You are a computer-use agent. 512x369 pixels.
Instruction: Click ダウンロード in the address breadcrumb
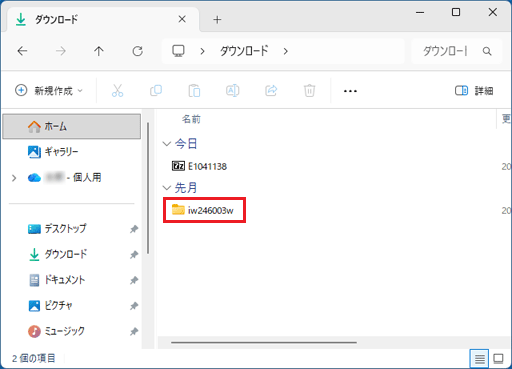(x=244, y=51)
